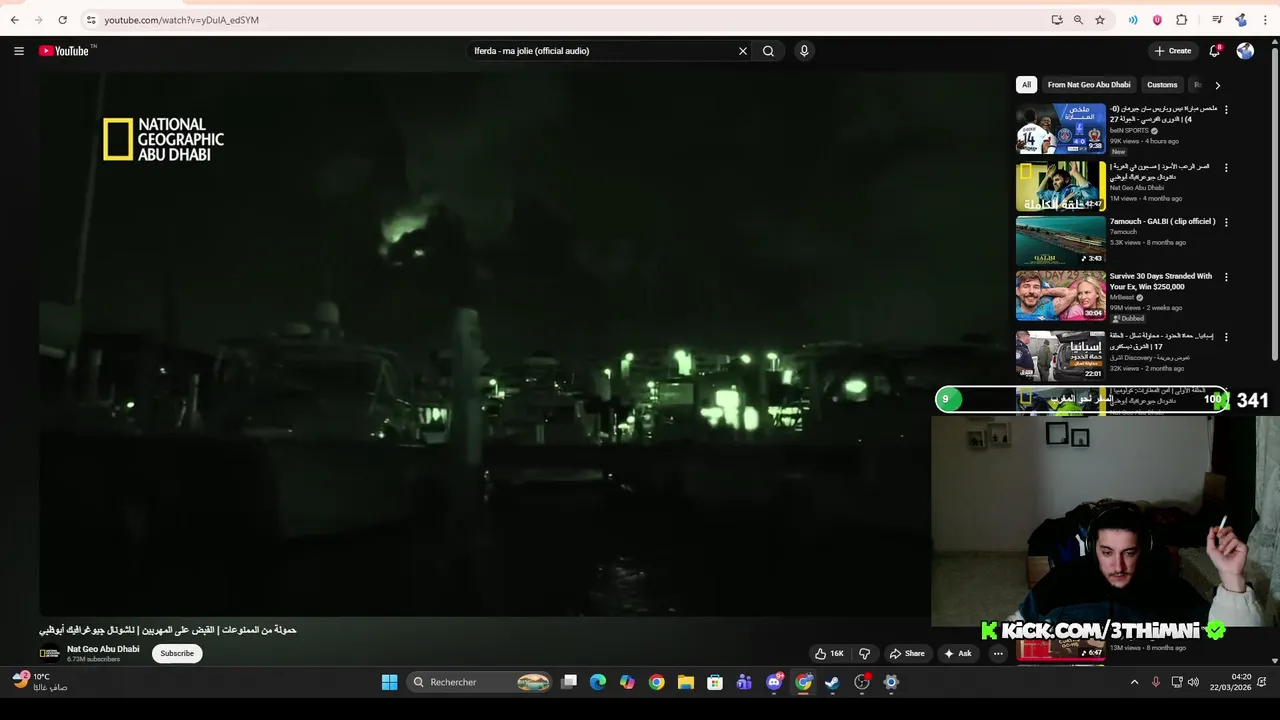Viewport: 1280px width, 720px height.
Task: Open the Nat Geo Abu Dhabi channel name
Action: (103, 649)
